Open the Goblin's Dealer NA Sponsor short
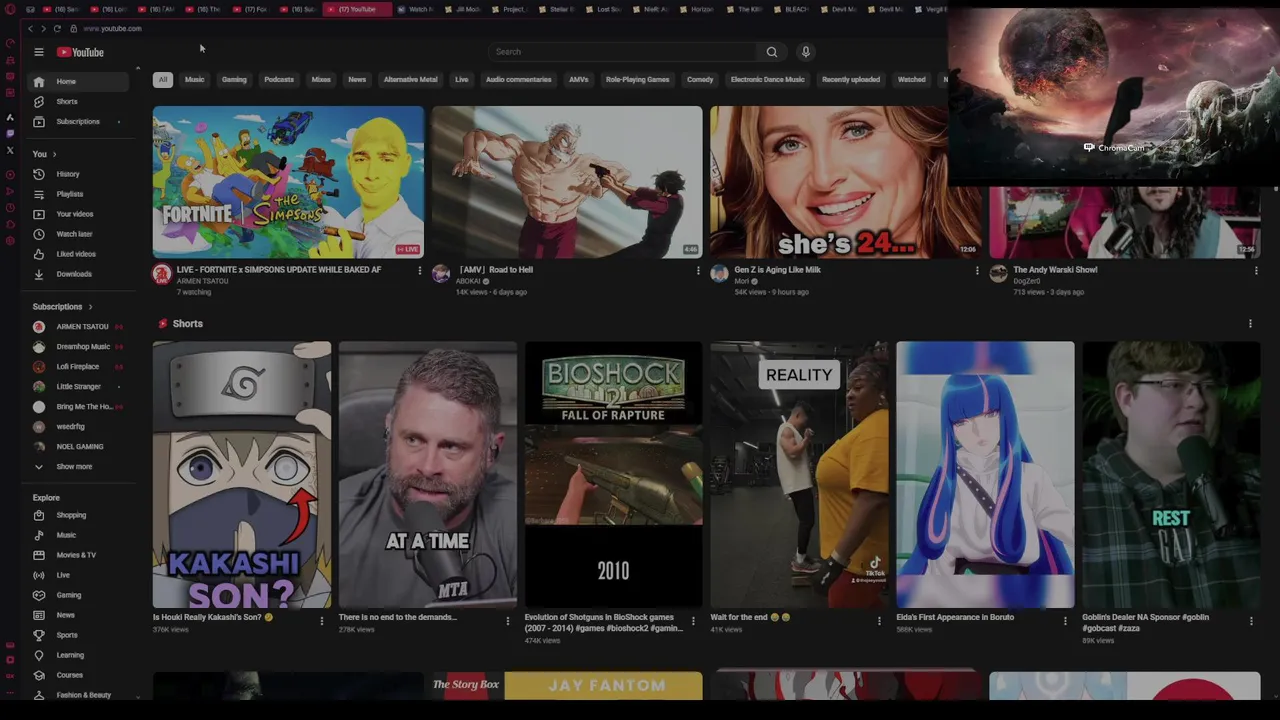 pos(1171,475)
